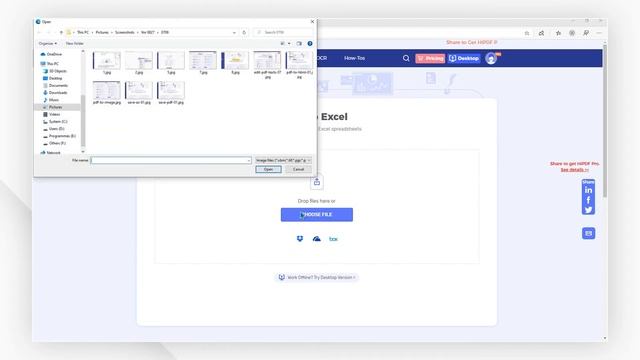This screenshot has height=360, width=640.
Task: Toggle the preview pane icon in Open dialog
Action: click(299, 43)
